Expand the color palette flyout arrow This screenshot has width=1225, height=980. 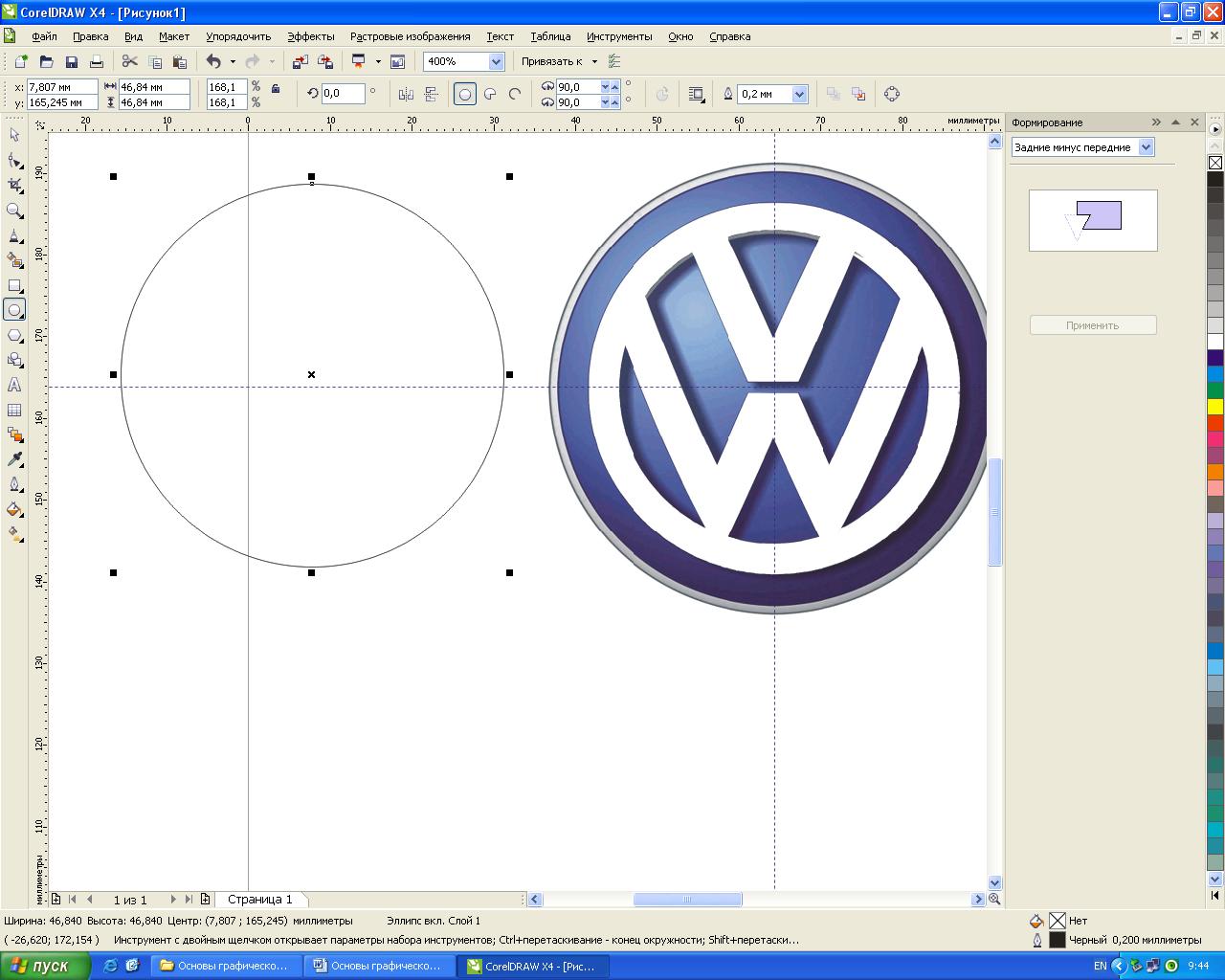[1215, 128]
